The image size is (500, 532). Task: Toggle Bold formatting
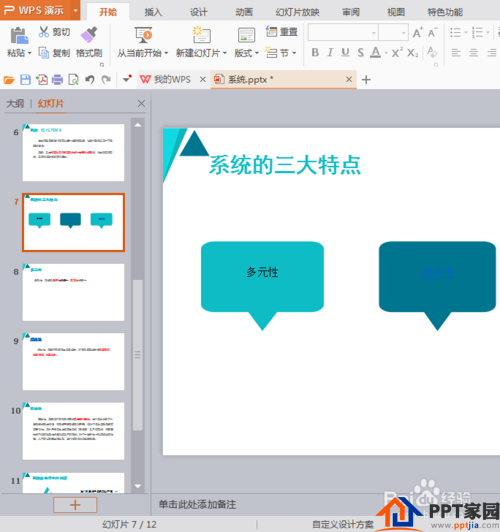(x=315, y=53)
